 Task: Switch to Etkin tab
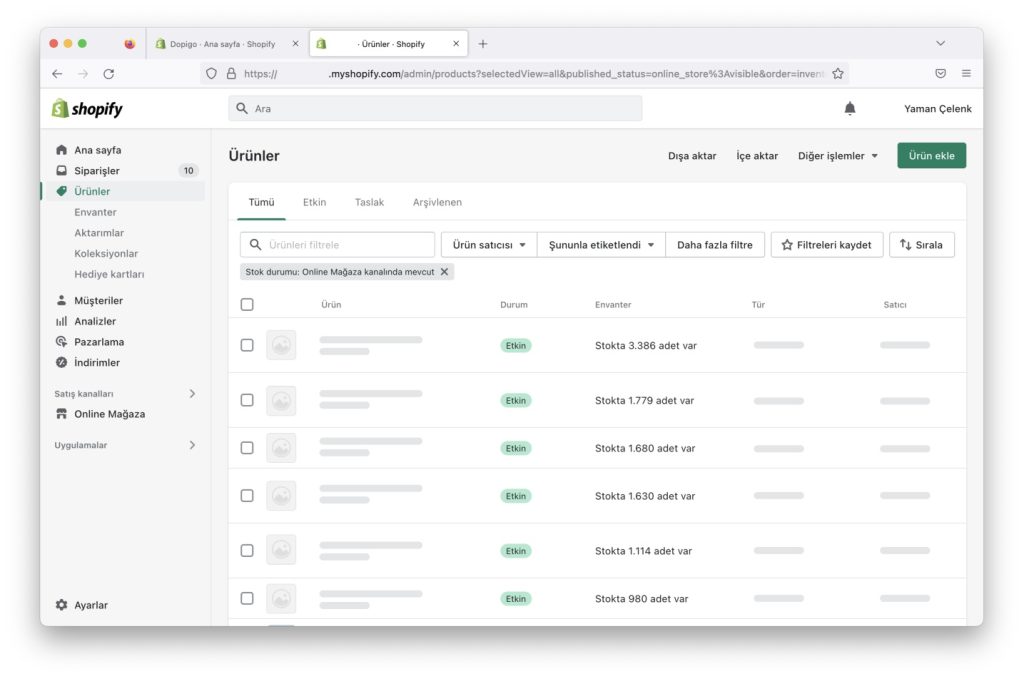click(x=314, y=202)
